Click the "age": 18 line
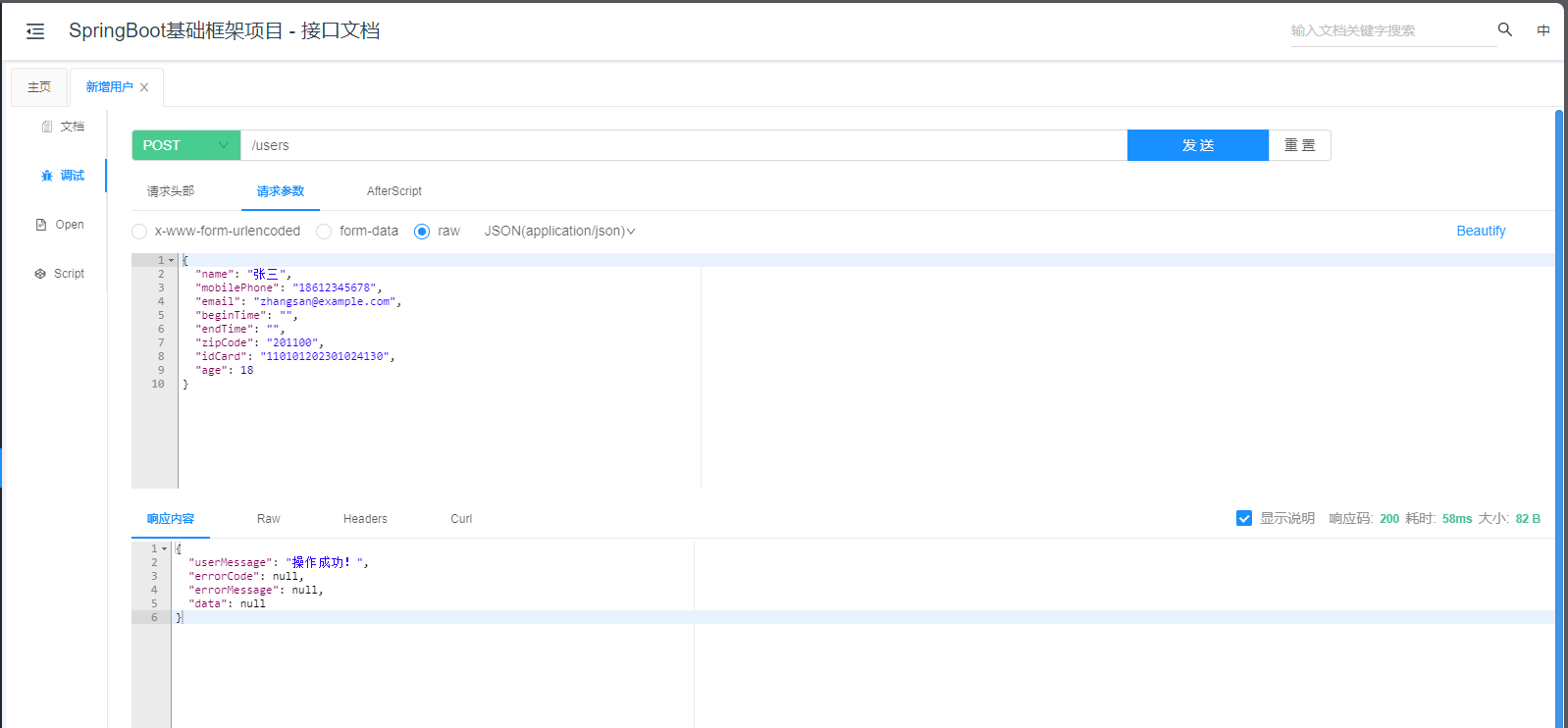This screenshot has width=1568, height=728. [x=224, y=370]
